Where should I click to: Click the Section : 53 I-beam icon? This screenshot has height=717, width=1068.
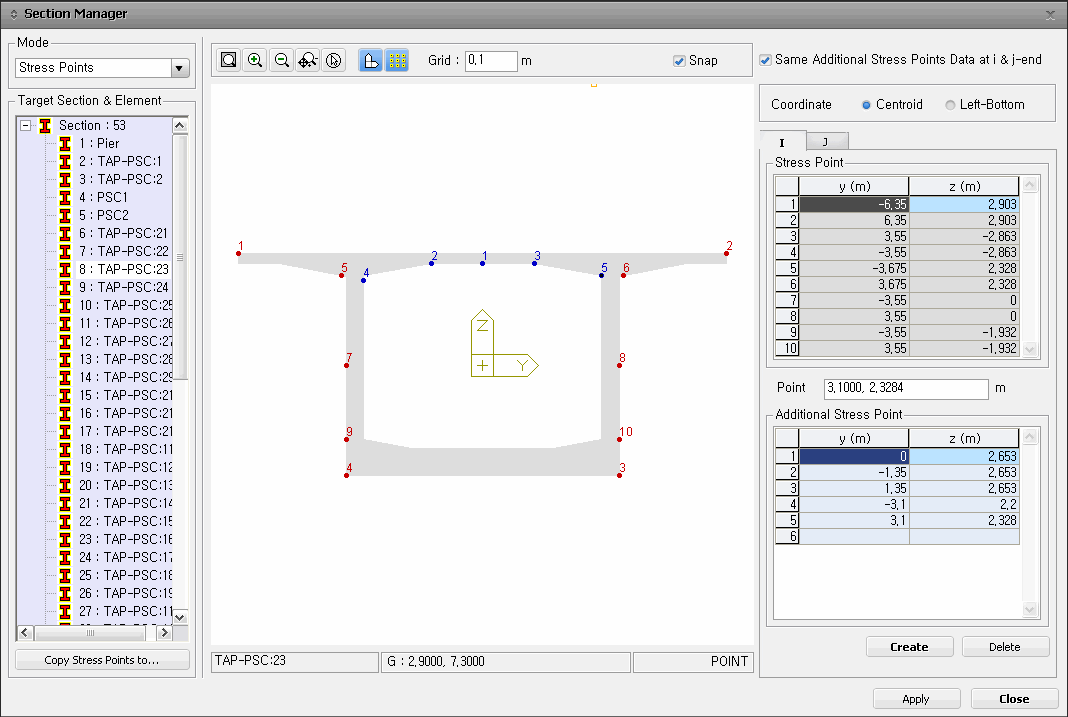tap(46, 125)
